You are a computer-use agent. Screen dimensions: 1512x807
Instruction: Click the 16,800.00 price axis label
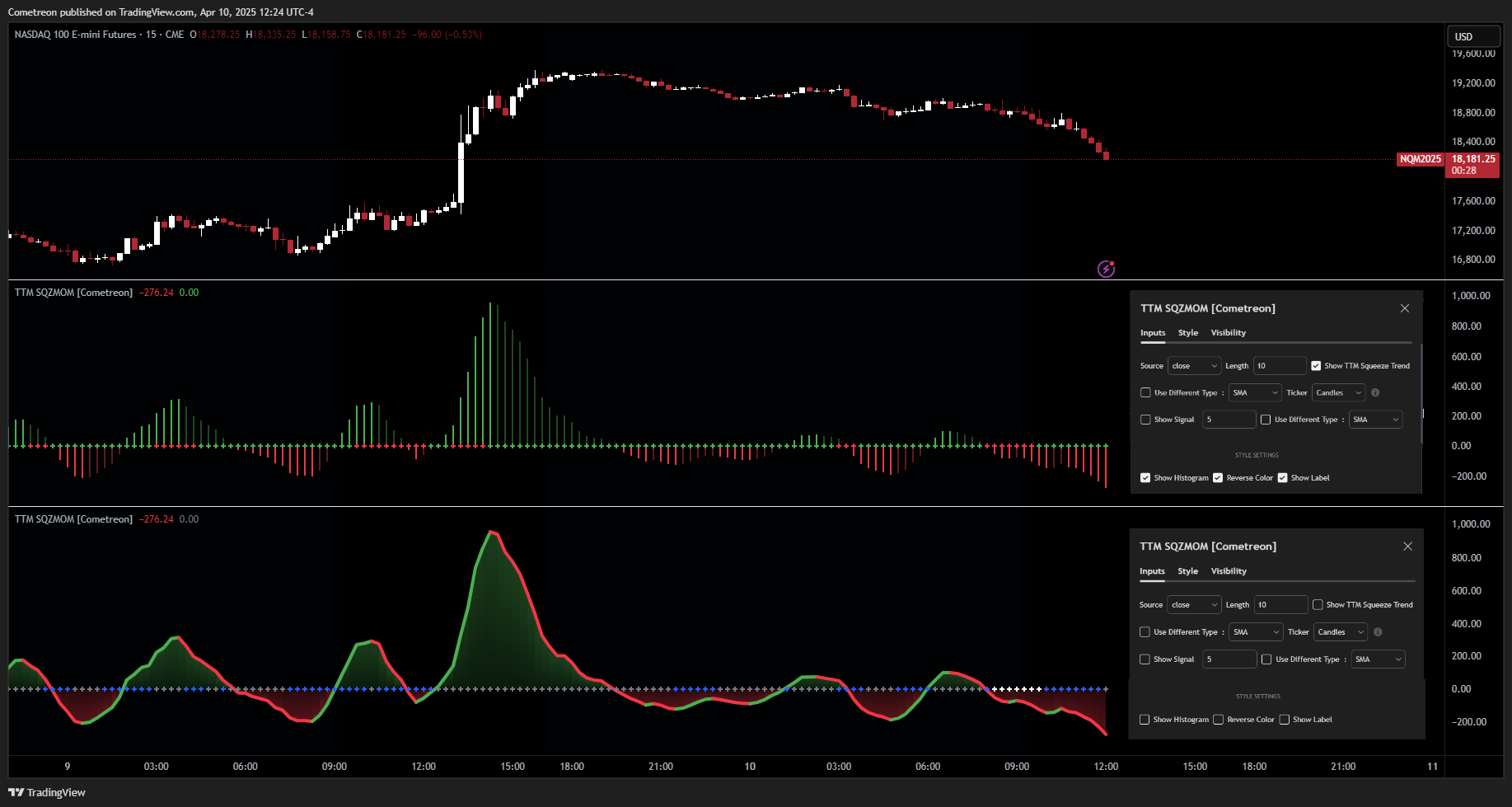[x=1473, y=260]
